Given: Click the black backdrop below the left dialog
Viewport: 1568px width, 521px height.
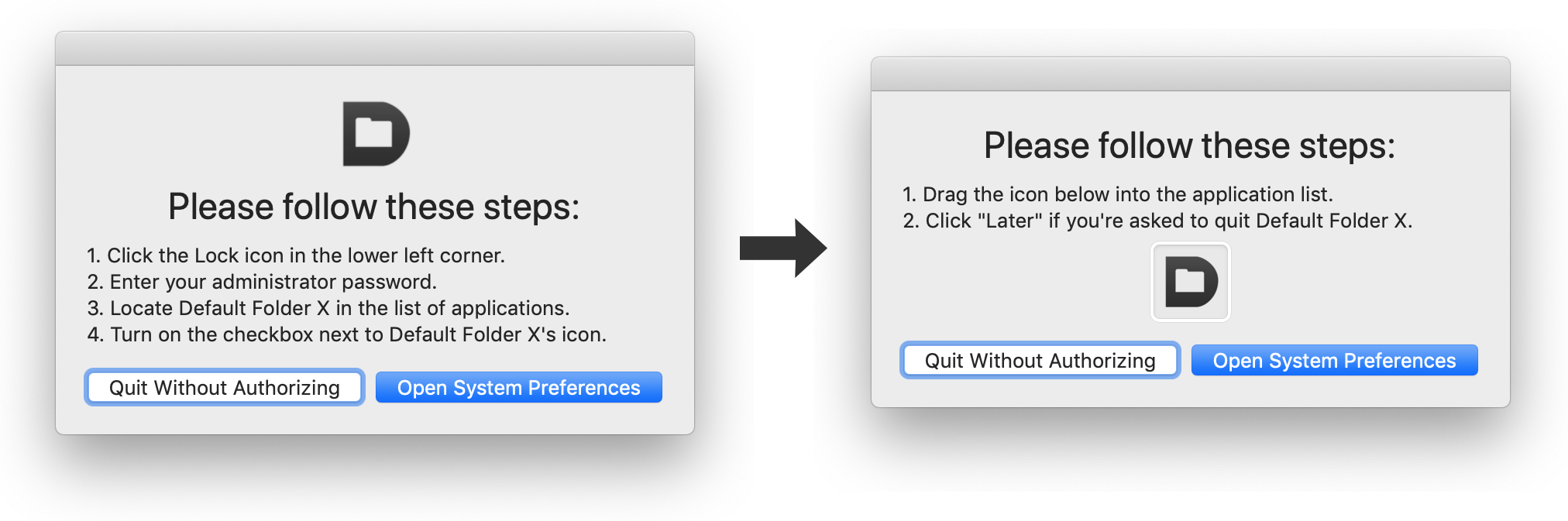Looking at the screenshot, I should (375, 478).
